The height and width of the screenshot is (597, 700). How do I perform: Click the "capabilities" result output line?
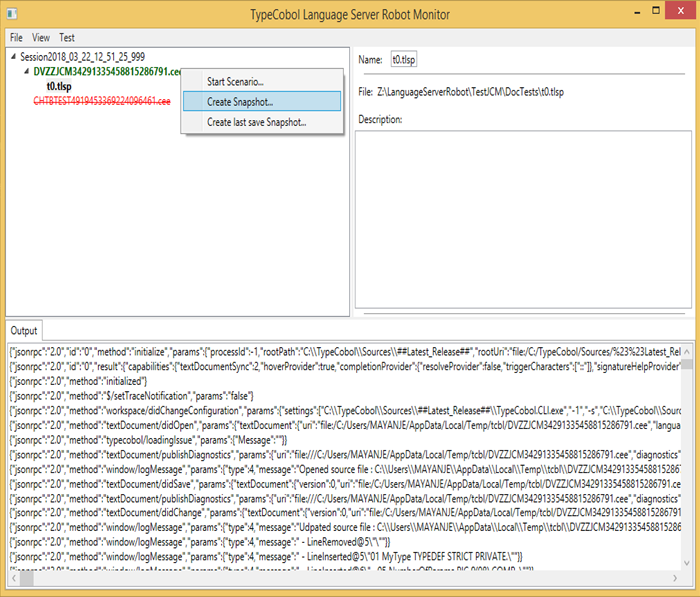point(345,367)
